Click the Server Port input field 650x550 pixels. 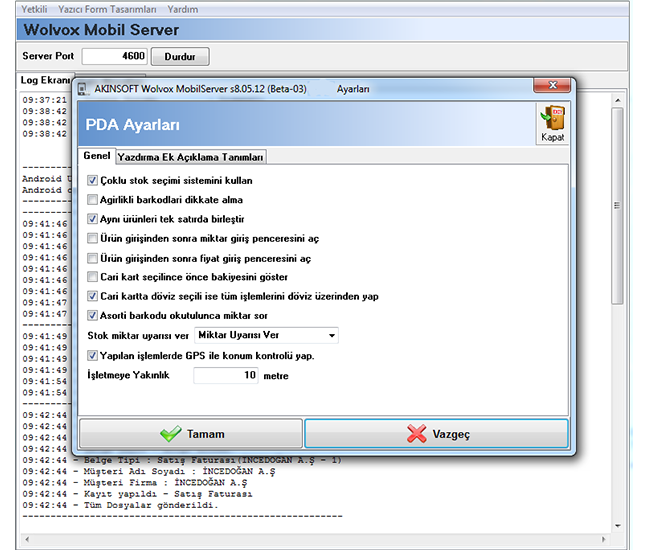coord(114,56)
